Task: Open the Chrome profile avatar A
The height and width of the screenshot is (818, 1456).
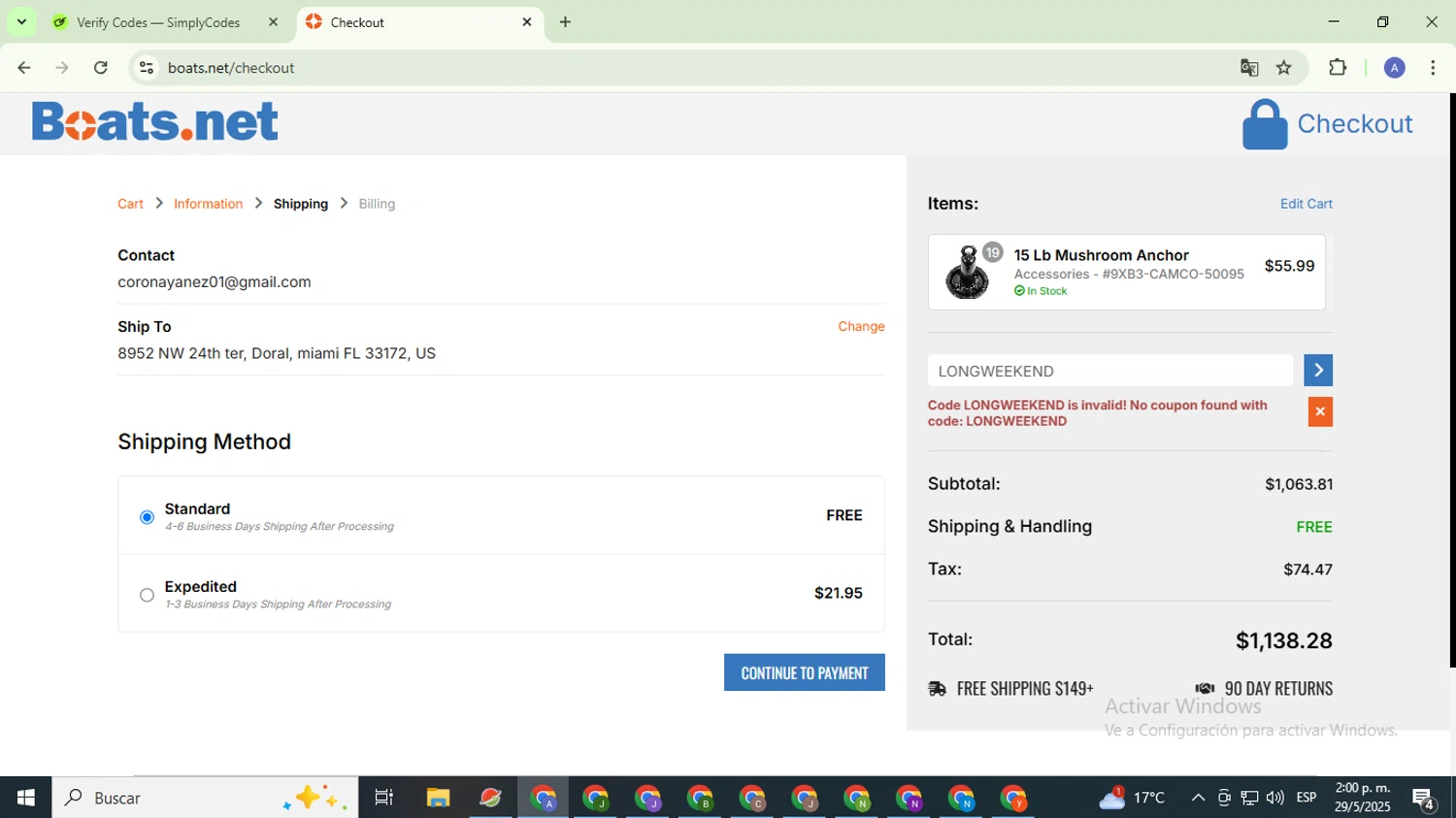Action: (1395, 68)
